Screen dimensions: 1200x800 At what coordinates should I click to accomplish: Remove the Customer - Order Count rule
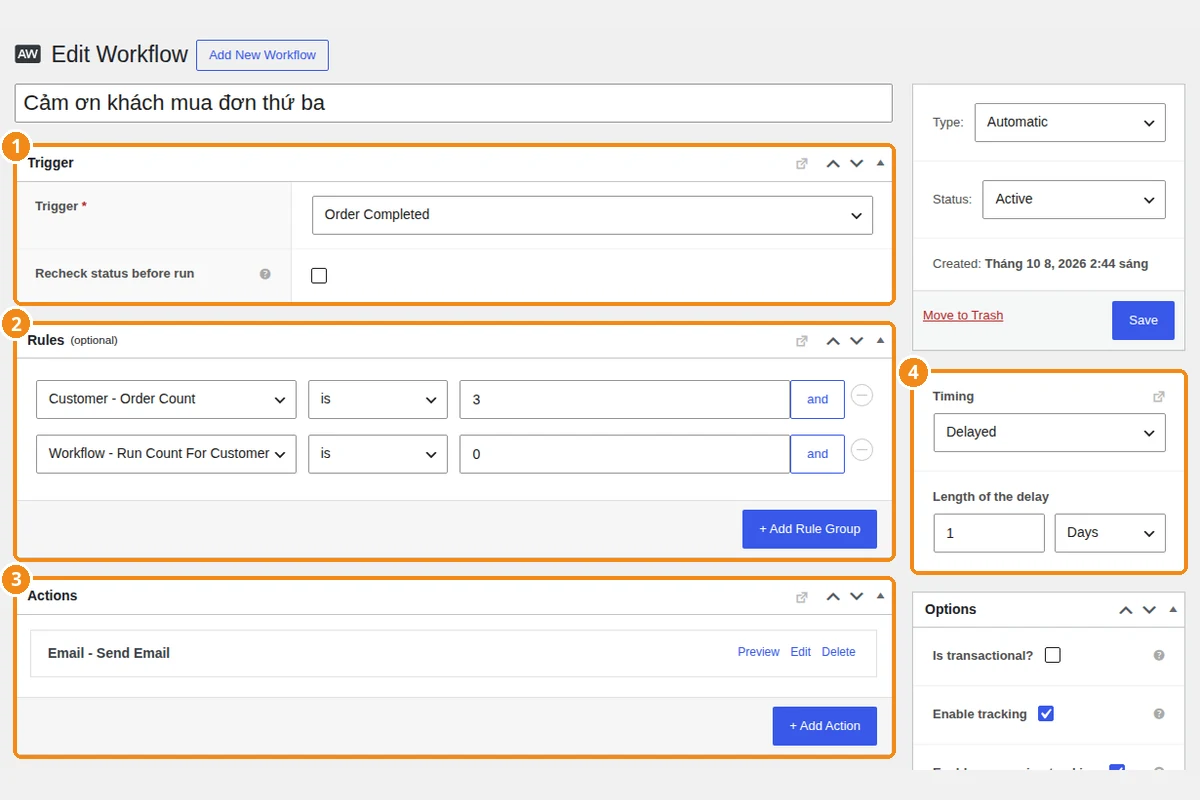tap(862, 396)
